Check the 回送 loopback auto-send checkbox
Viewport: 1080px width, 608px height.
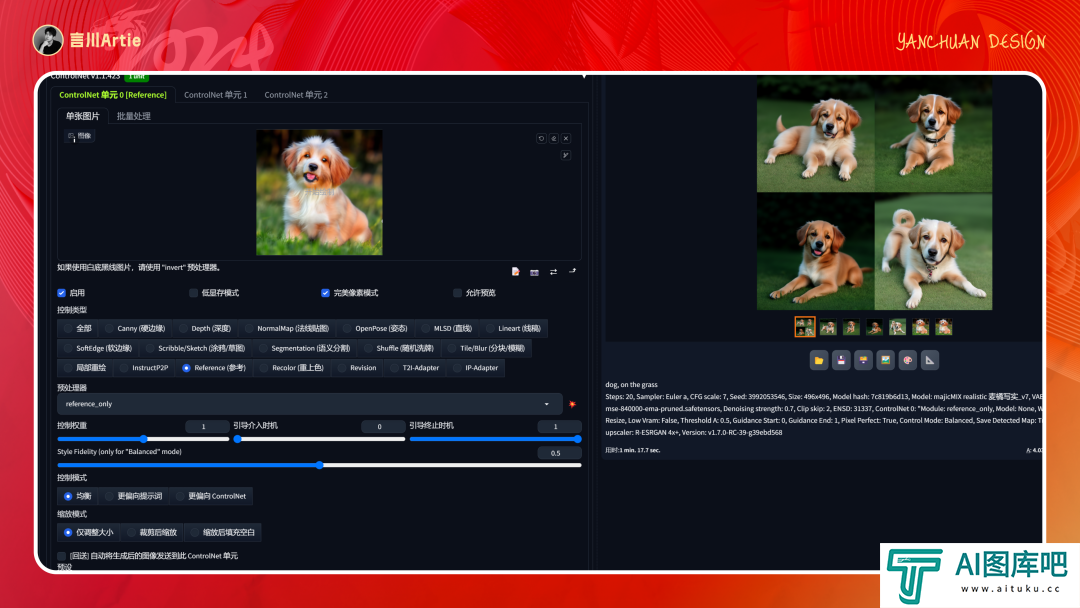click(x=61, y=556)
